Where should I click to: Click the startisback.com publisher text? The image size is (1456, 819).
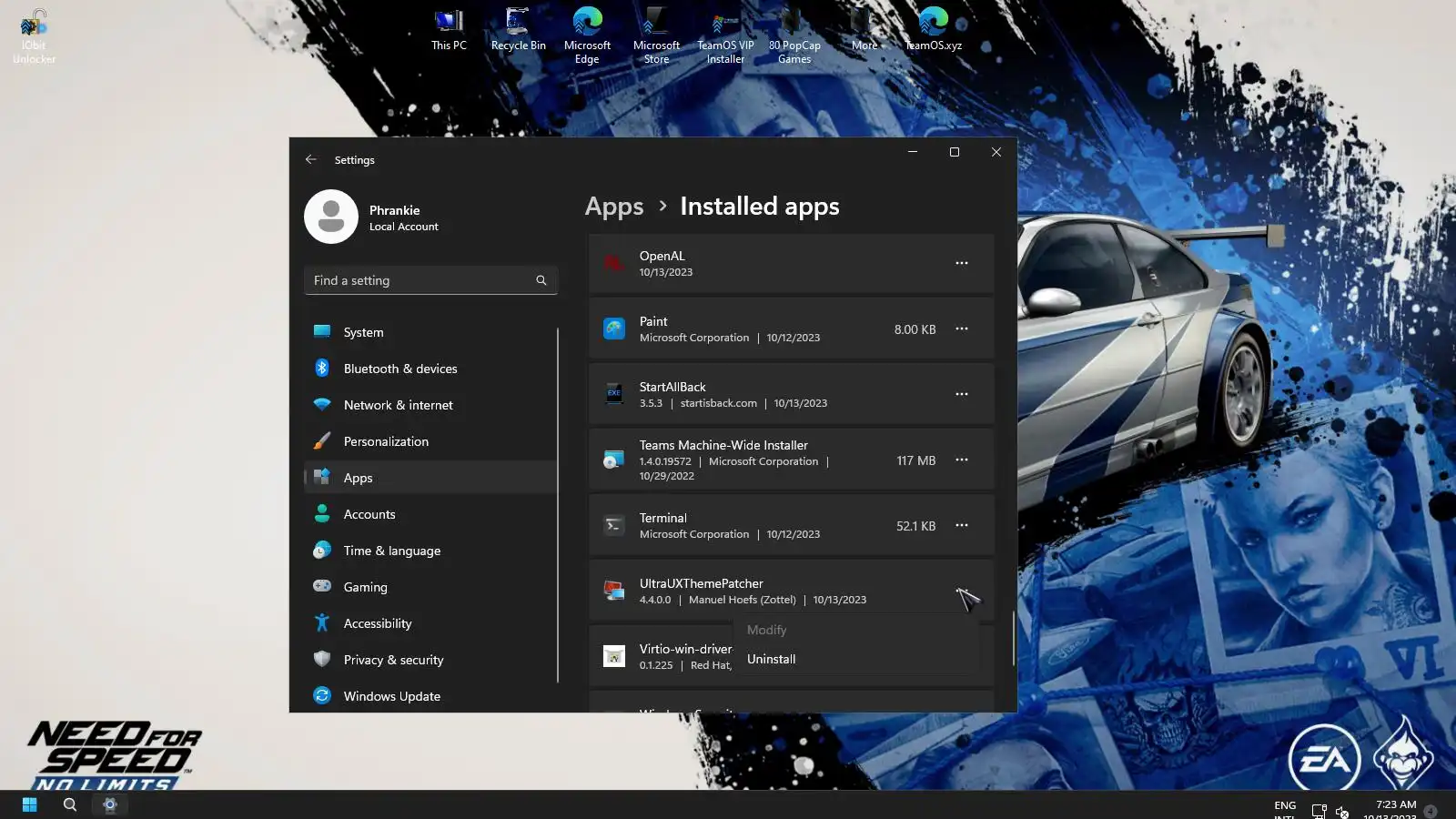718,403
